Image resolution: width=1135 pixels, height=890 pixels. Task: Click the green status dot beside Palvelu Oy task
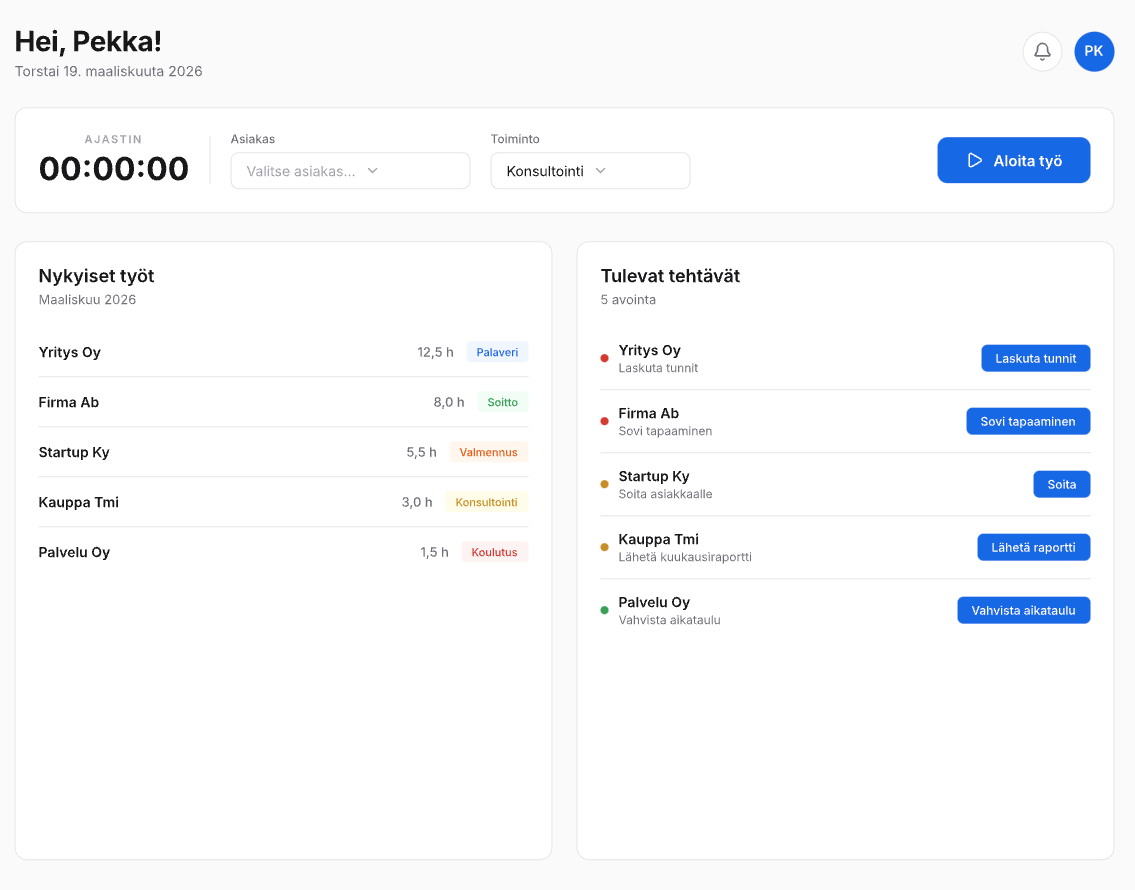[604, 610]
